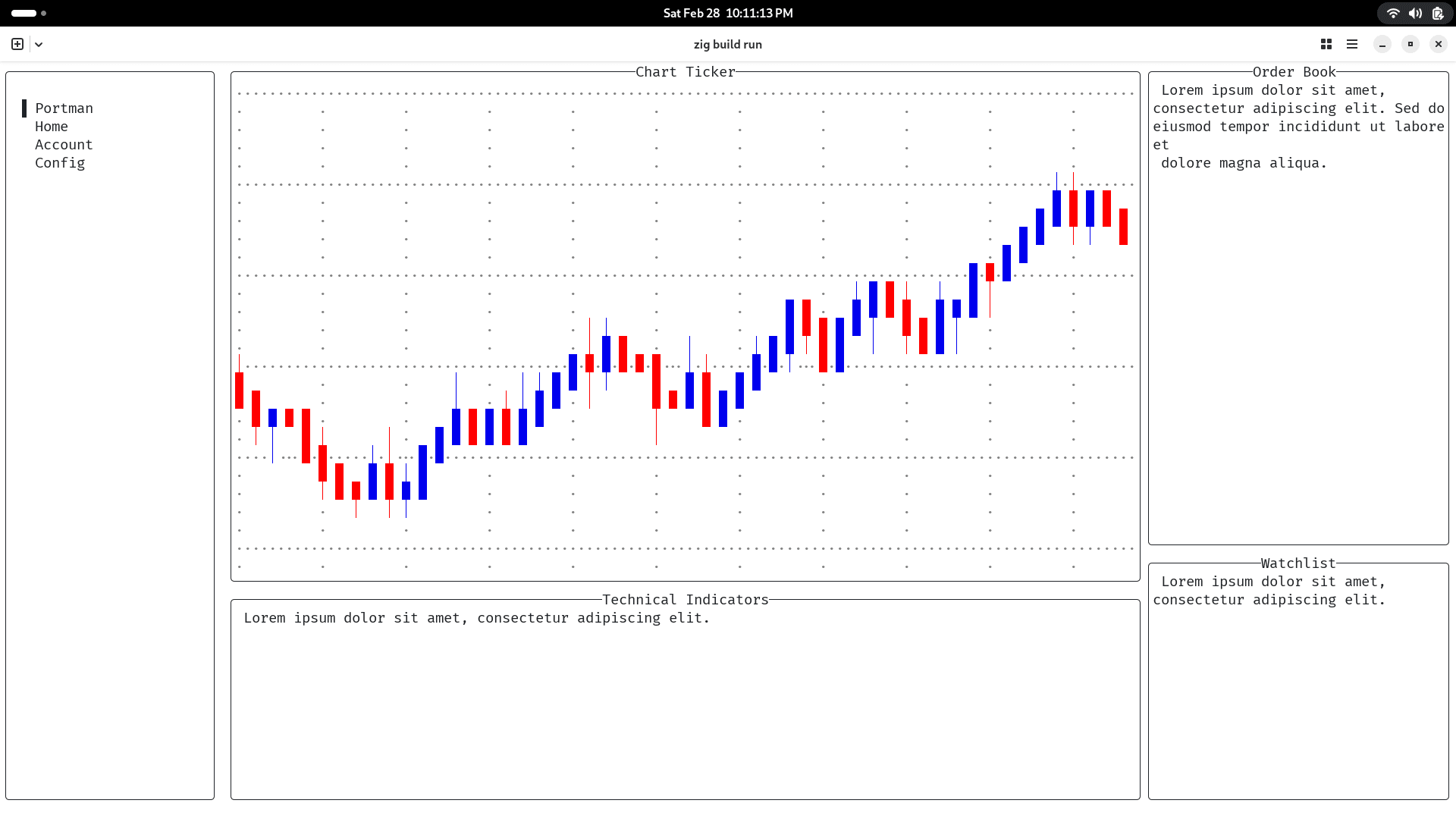Minimize the terminal window
The width and height of the screenshot is (1456, 819).
(1382, 44)
